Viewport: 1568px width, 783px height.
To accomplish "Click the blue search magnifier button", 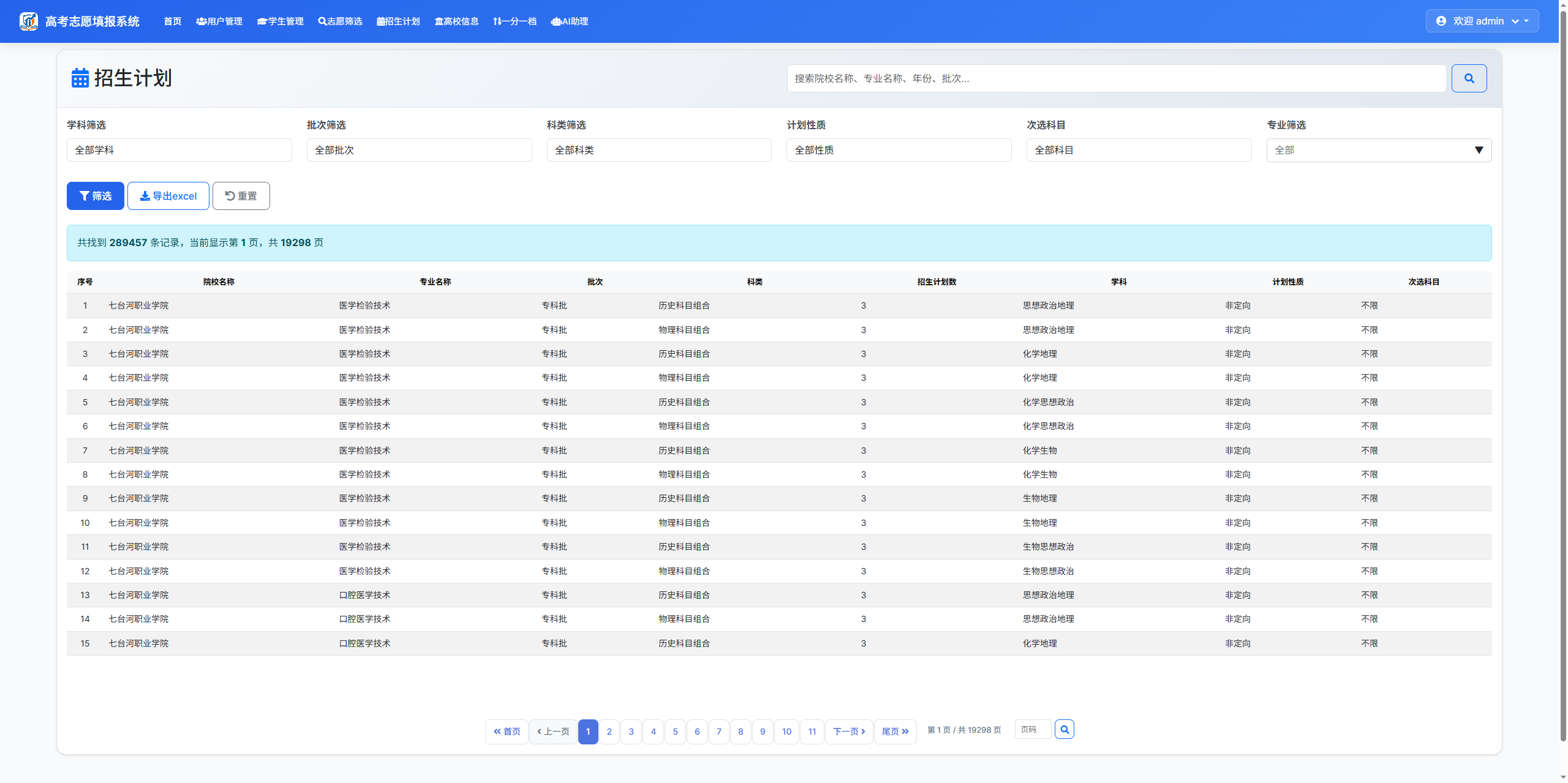I will 1468,78.
